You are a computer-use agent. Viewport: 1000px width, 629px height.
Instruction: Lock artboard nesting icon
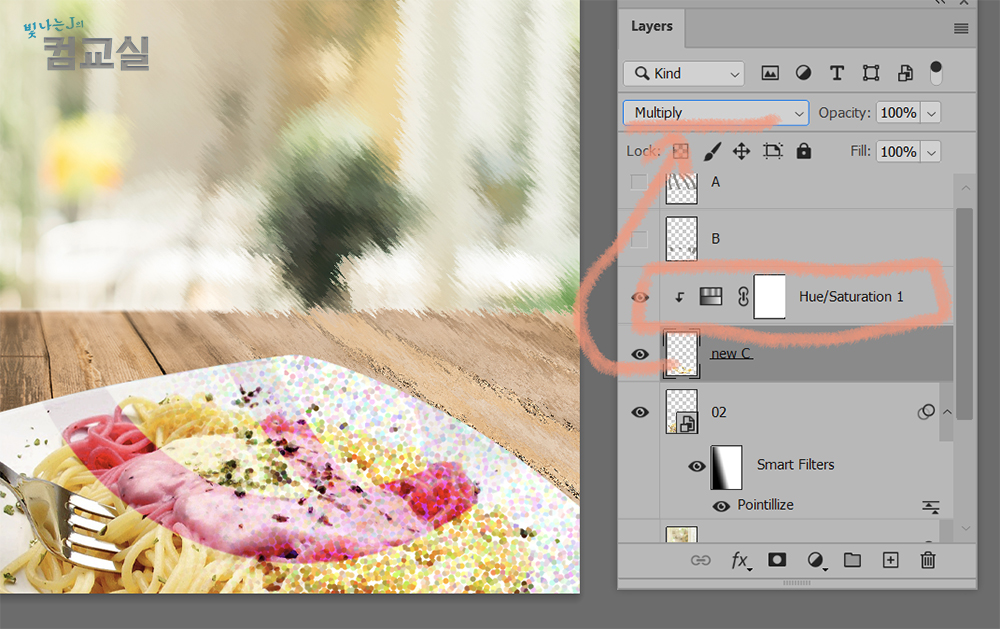click(x=772, y=151)
